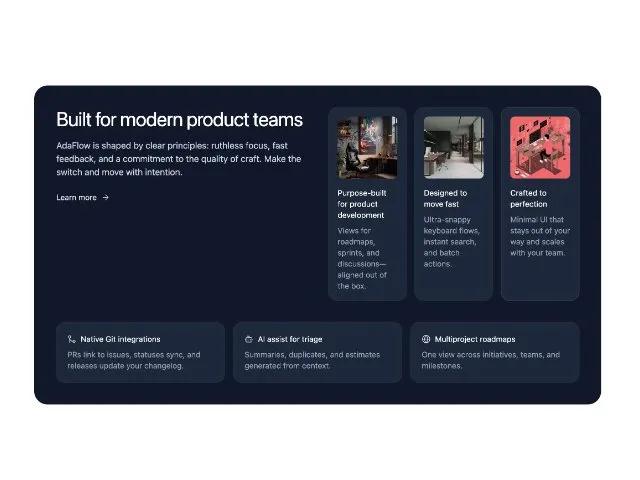Click the One view across initiatives text
The height and width of the screenshot is (480, 640).
pos(491,360)
